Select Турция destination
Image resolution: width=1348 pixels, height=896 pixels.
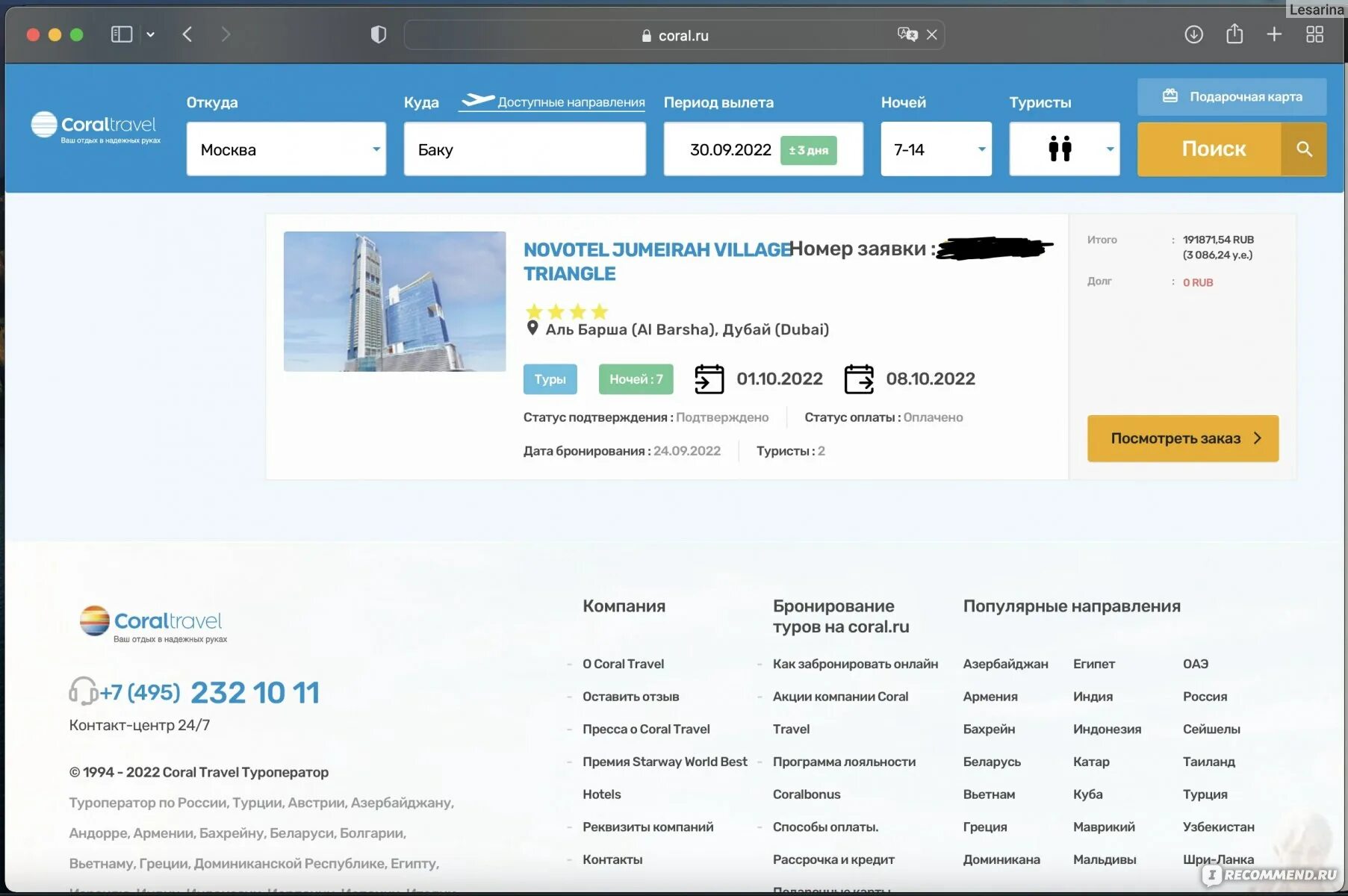pyautogui.click(x=1205, y=794)
